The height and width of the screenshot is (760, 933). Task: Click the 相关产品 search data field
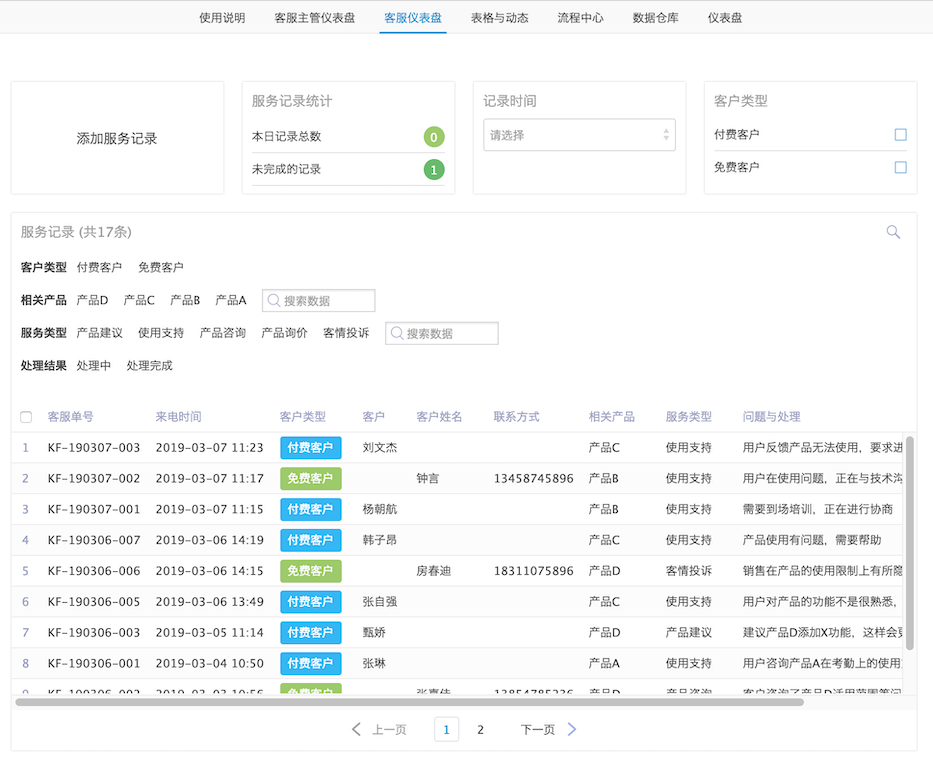[x=318, y=301]
